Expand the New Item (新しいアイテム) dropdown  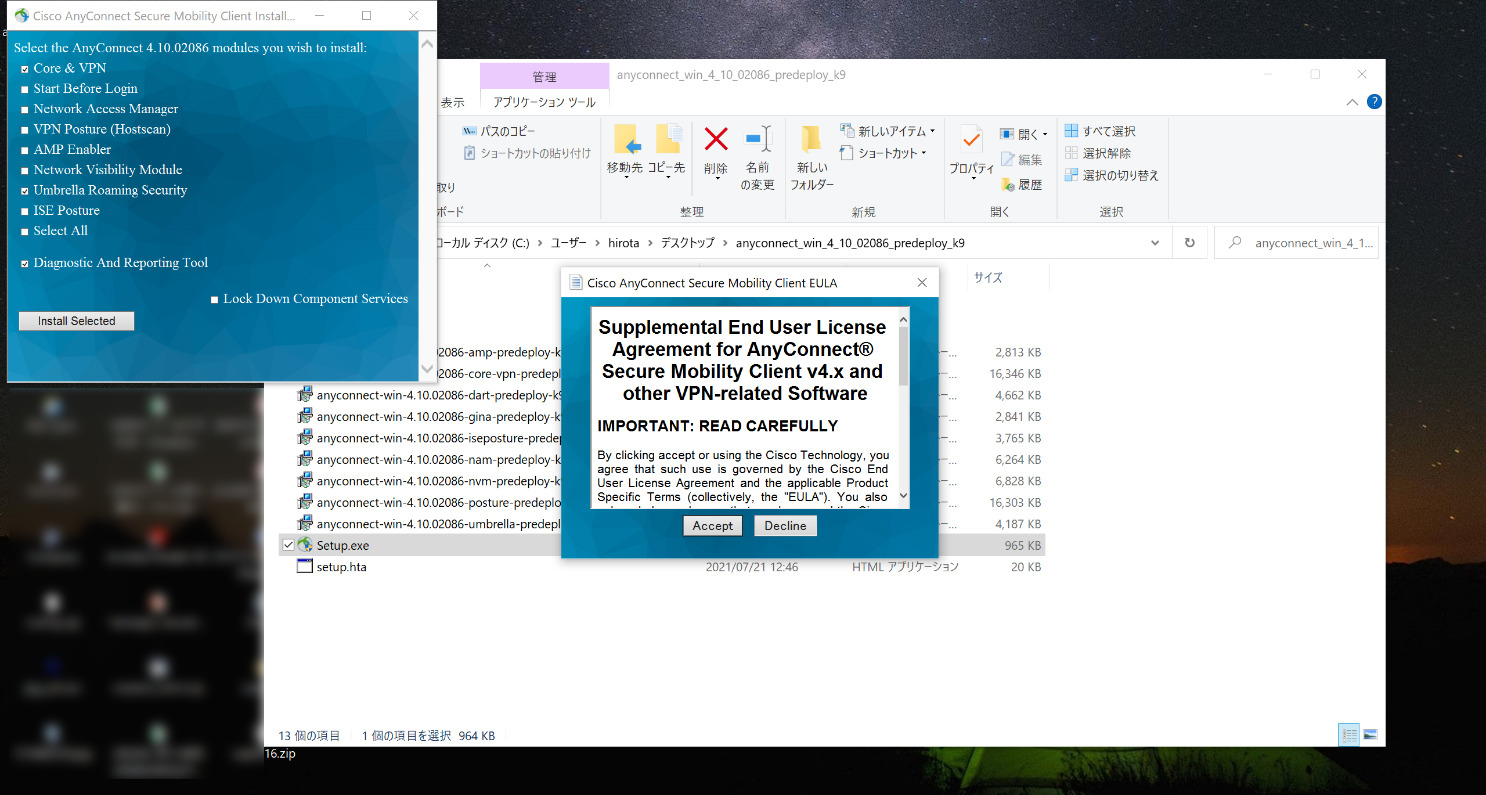tap(932, 131)
